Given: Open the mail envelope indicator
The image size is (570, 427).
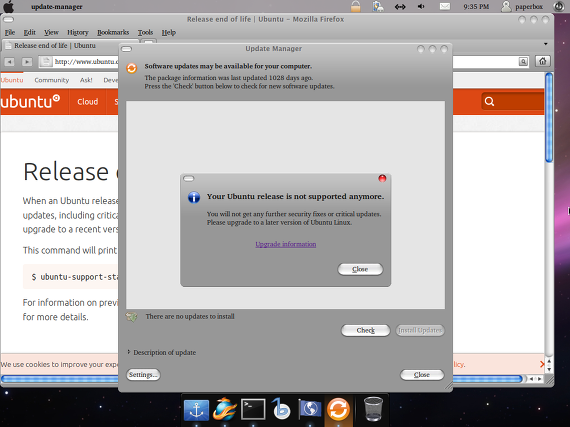Looking at the screenshot, I should pyautogui.click(x=444, y=6).
